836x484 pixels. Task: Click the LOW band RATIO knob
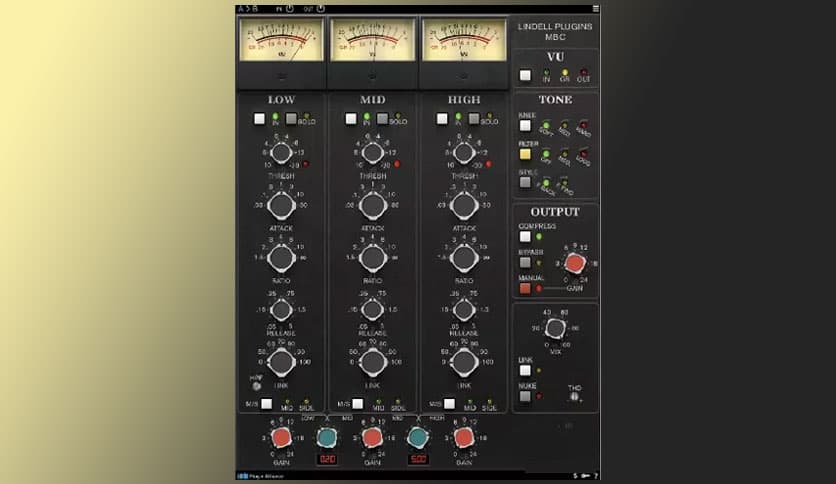[x=281, y=258]
